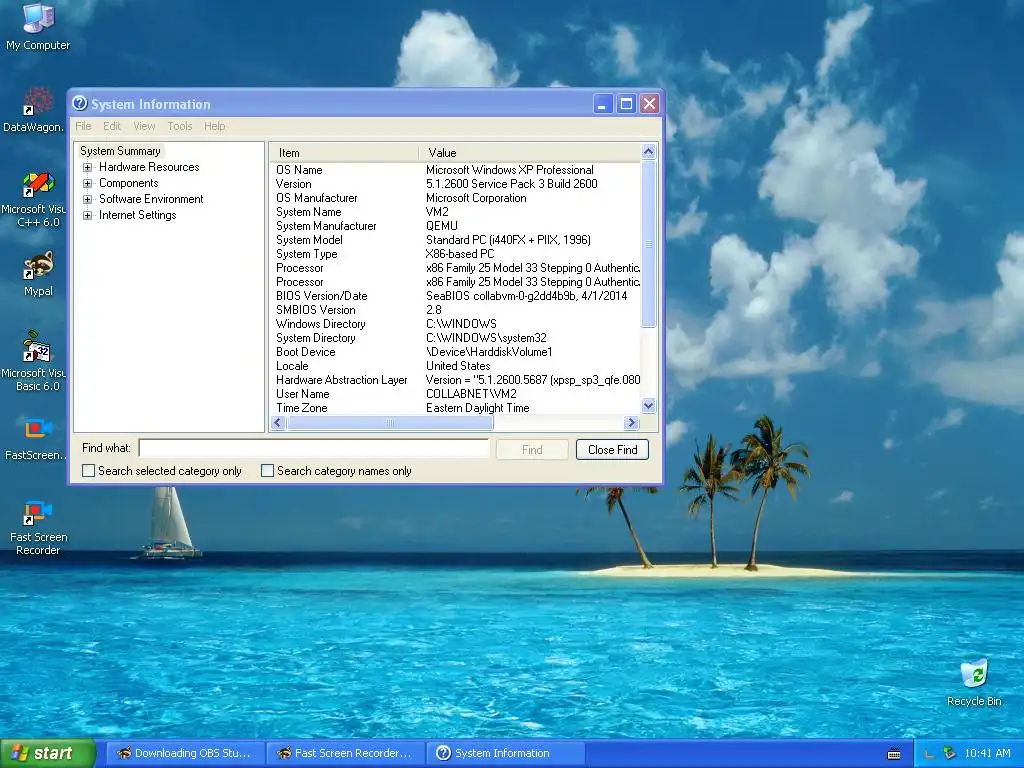Click the Value column header
The width and height of the screenshot is (1024, 768).
[529, 153]
